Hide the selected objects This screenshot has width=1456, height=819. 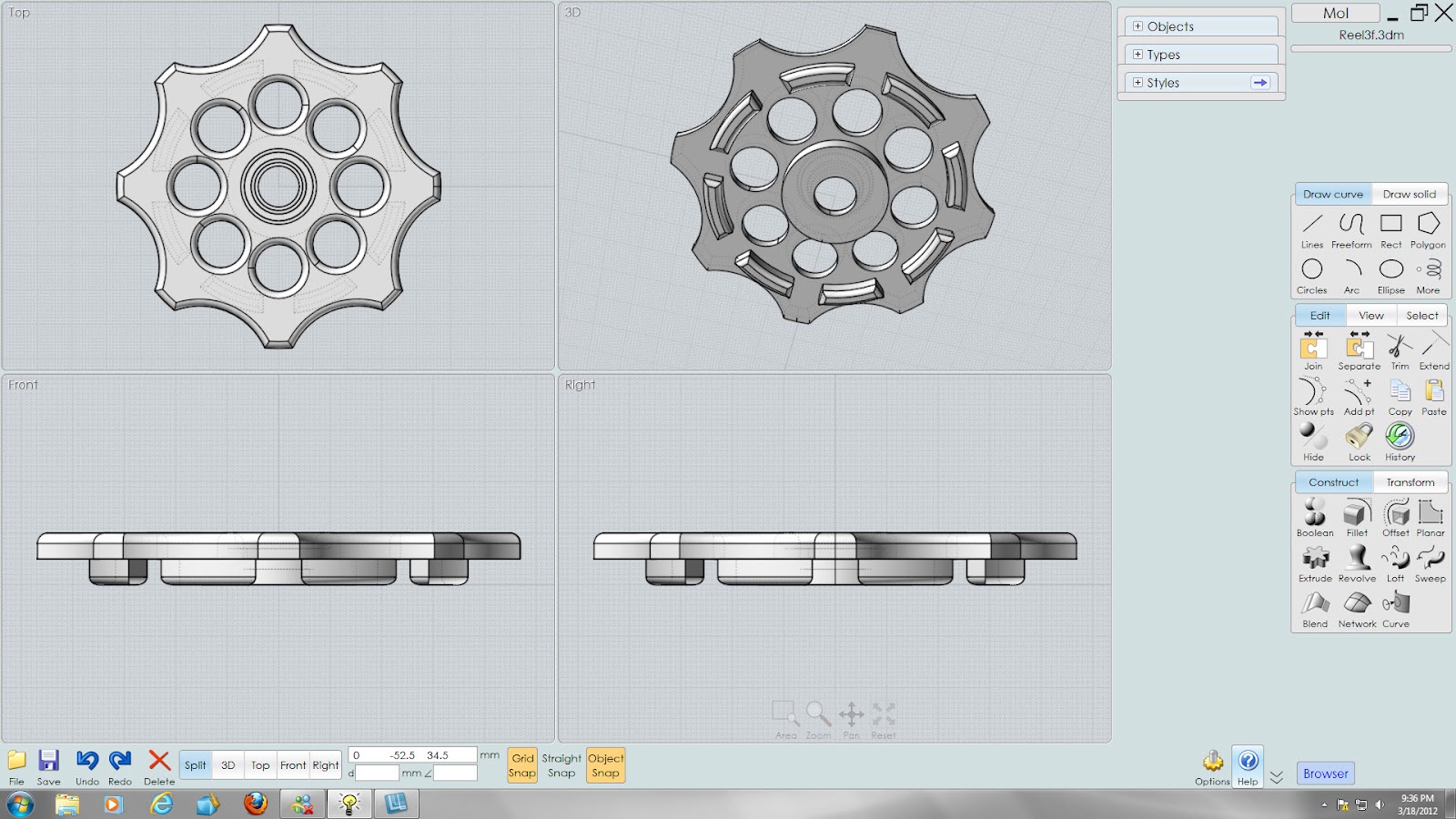coord(1313,442)
